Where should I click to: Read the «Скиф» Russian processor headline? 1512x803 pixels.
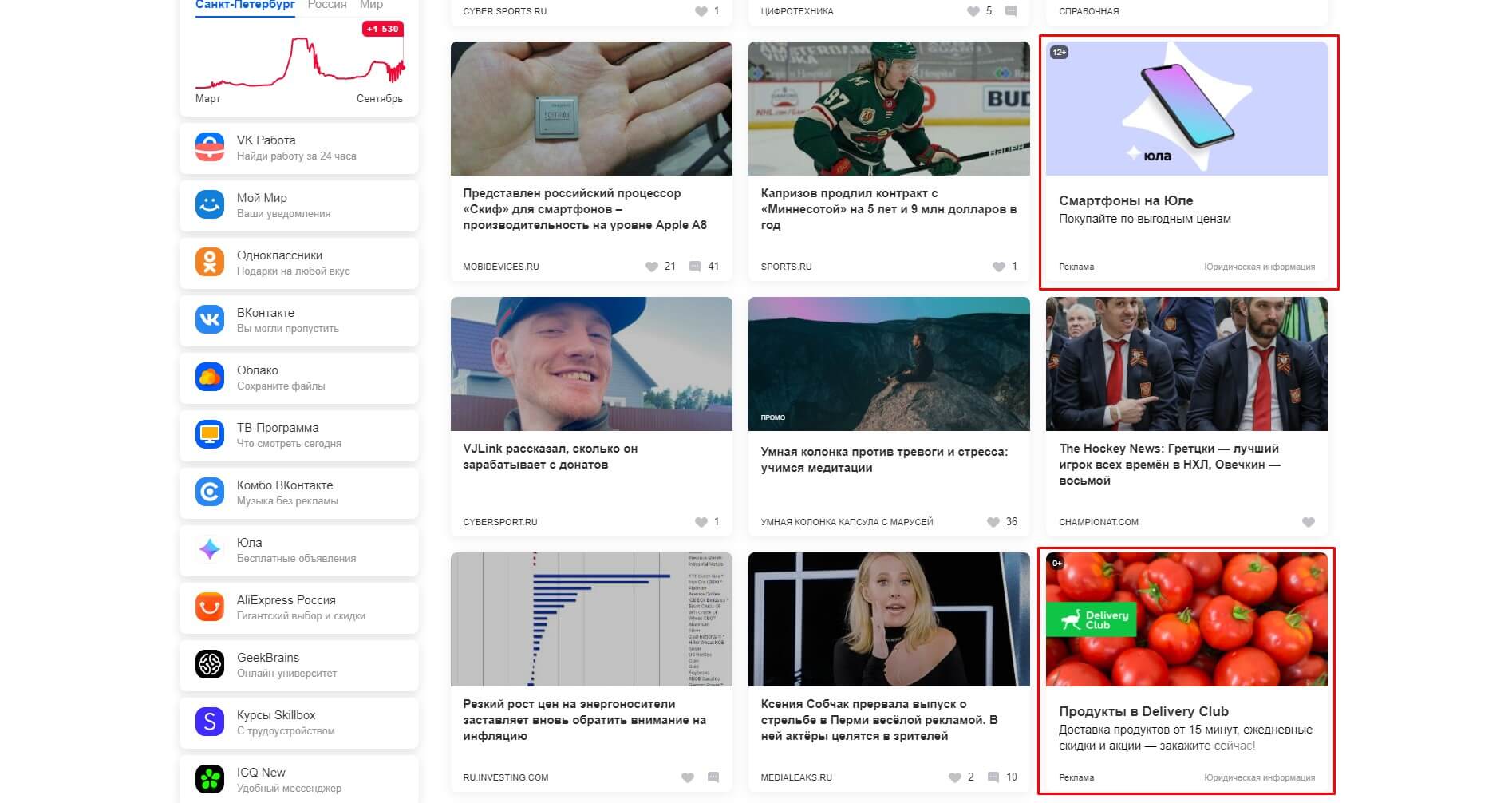585,209
